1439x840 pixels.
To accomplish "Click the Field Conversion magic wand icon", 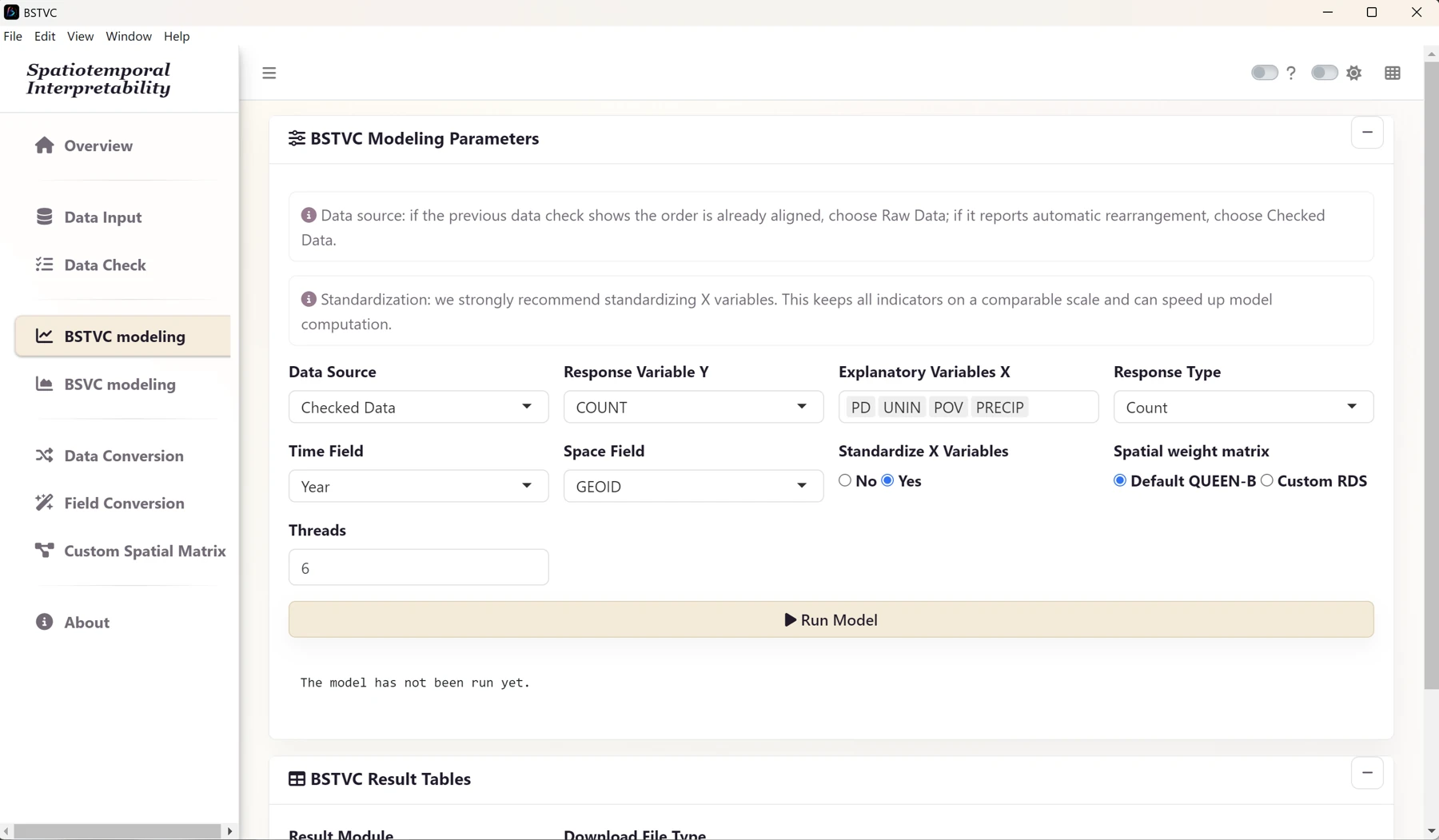I will [45, 503].
